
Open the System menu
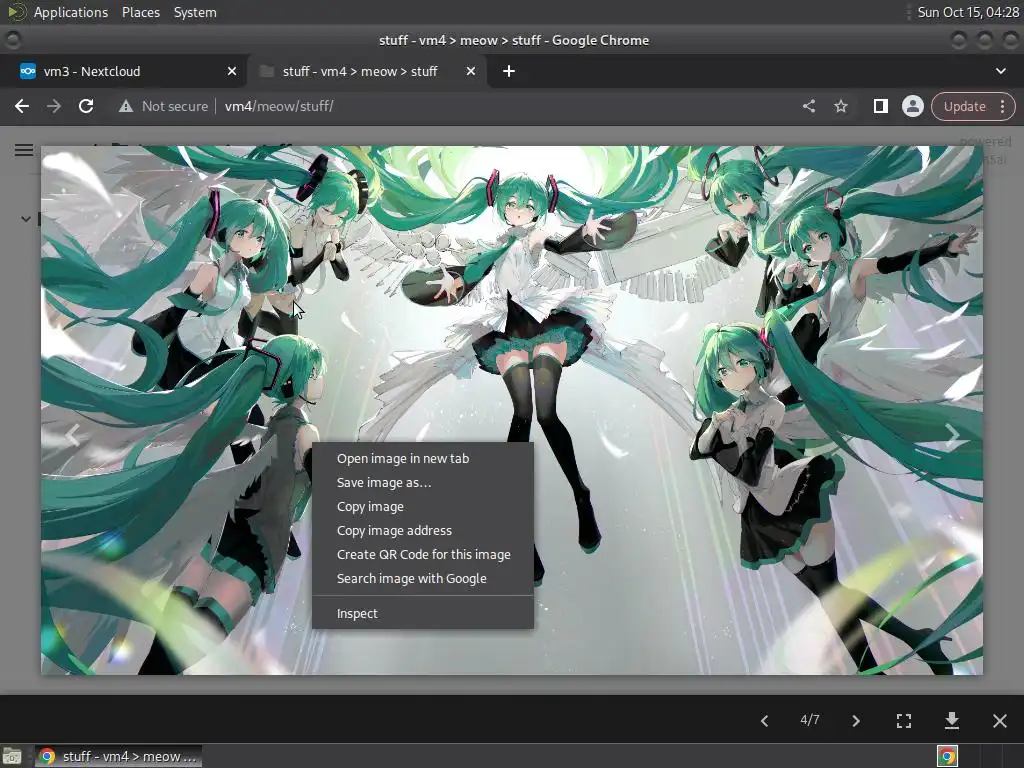tap(195, 12)
